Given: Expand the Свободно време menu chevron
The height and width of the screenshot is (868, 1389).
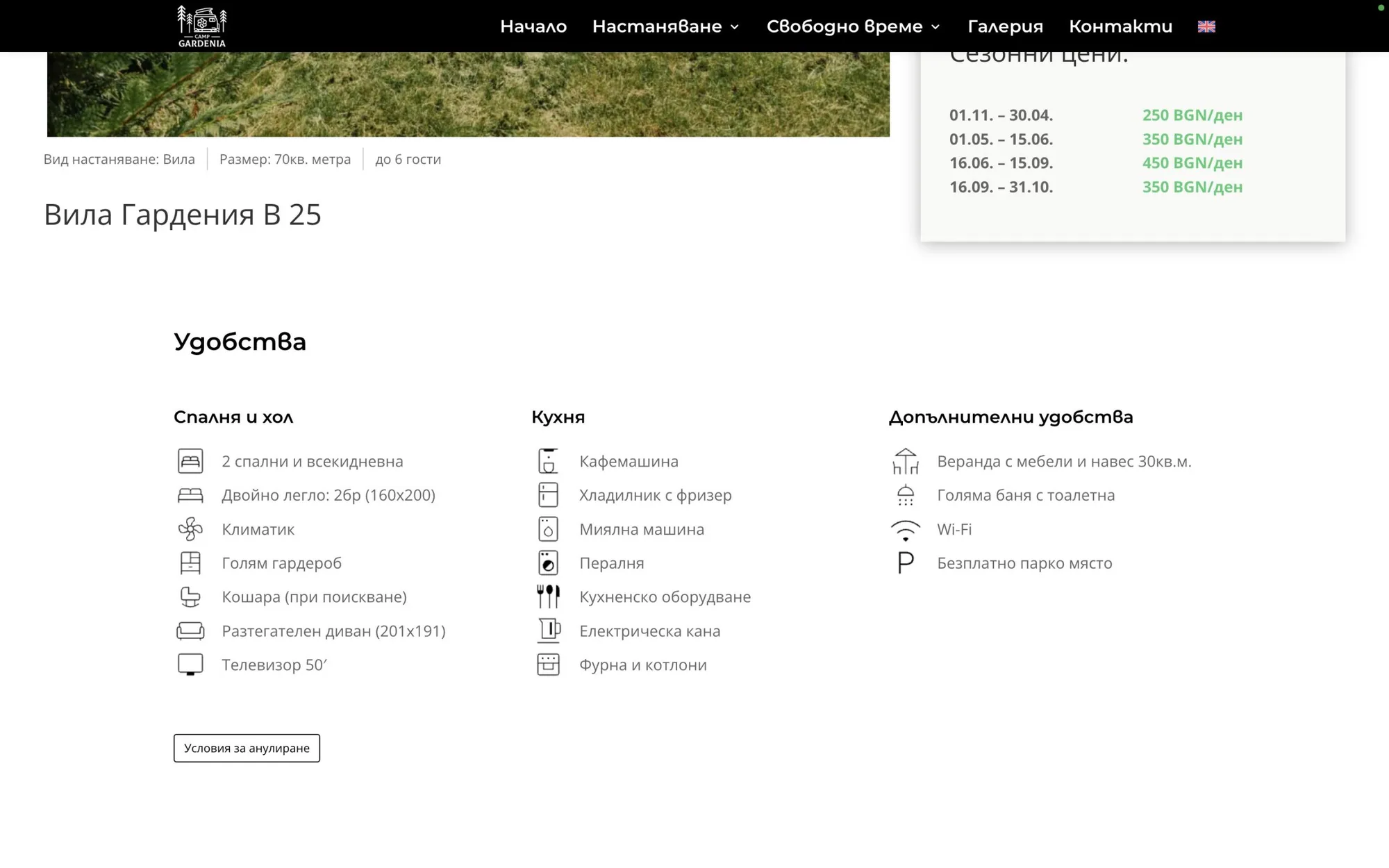Looking at the screenshot, I should [935, 27].
